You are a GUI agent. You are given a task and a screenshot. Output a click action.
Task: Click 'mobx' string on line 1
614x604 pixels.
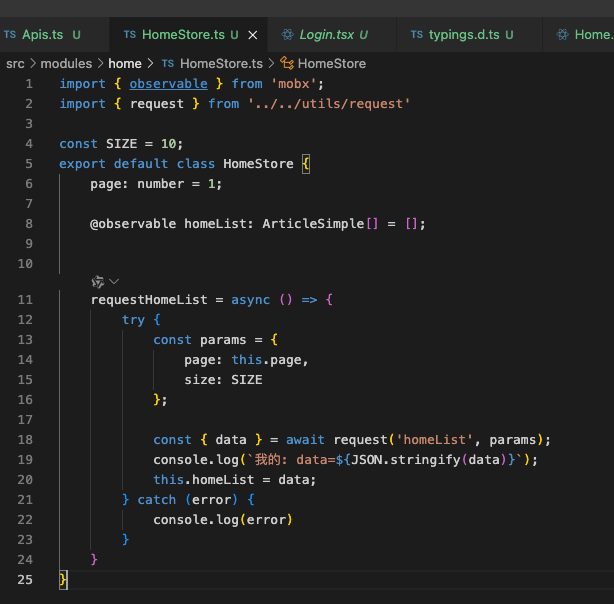[x=294, y=84]
